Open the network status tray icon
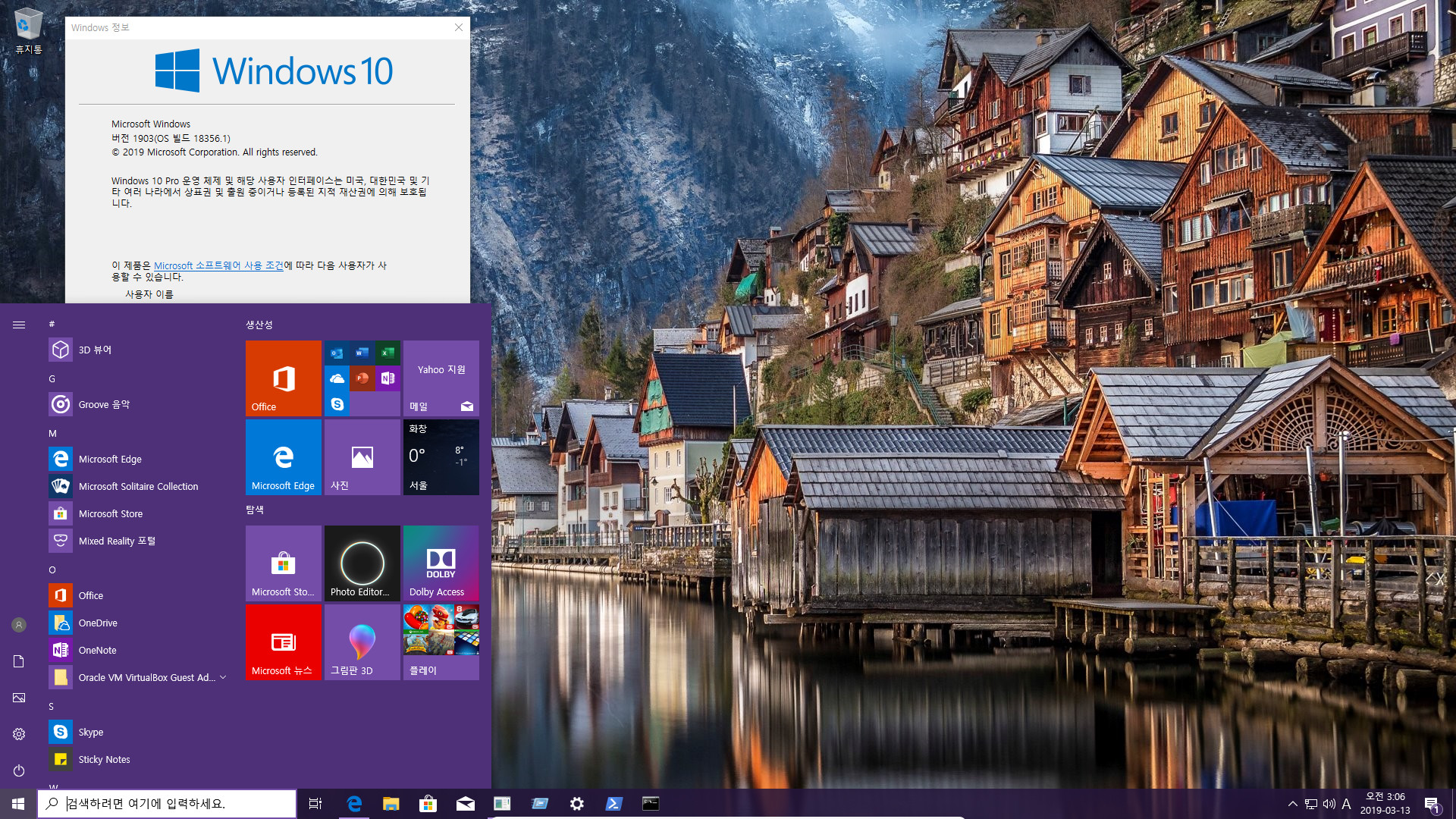The width and height of the screenshot is (1456, 819). point(1311,804)
